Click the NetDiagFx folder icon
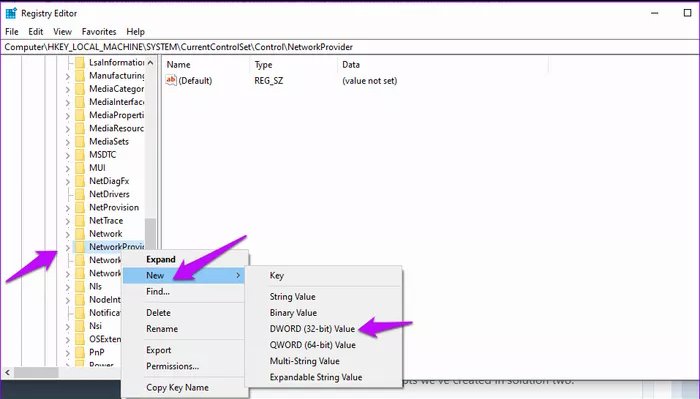This screenshot has height=399, width=700. coord(80,181)
